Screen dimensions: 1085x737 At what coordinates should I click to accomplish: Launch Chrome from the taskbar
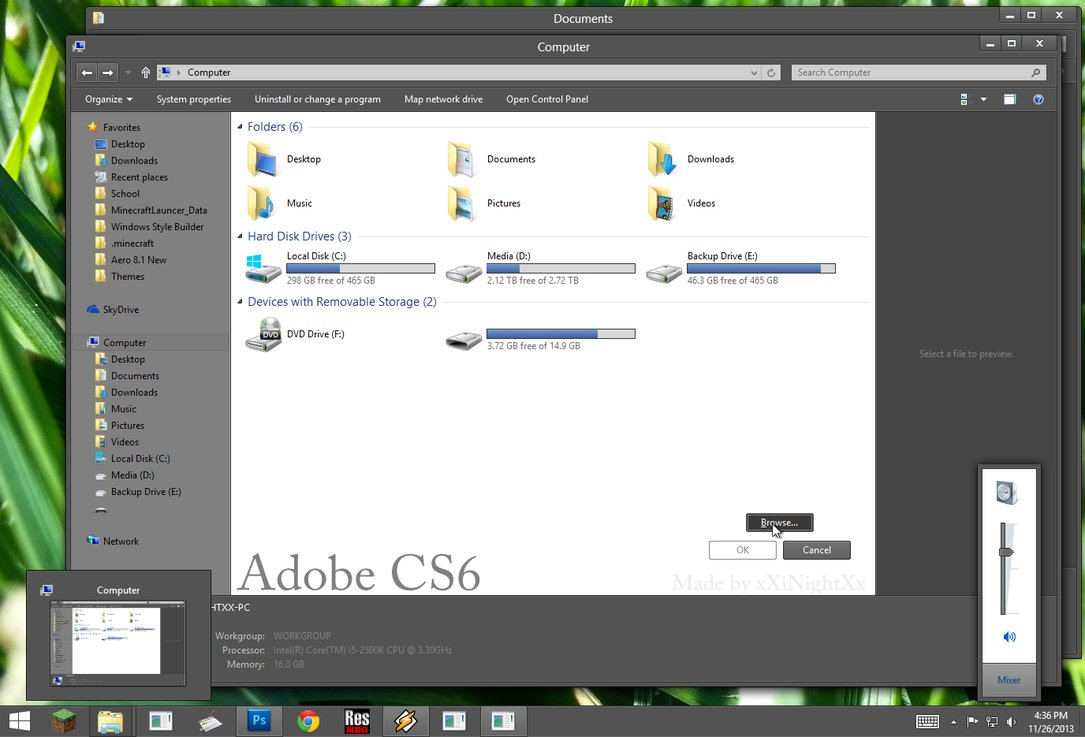point(308,721)
